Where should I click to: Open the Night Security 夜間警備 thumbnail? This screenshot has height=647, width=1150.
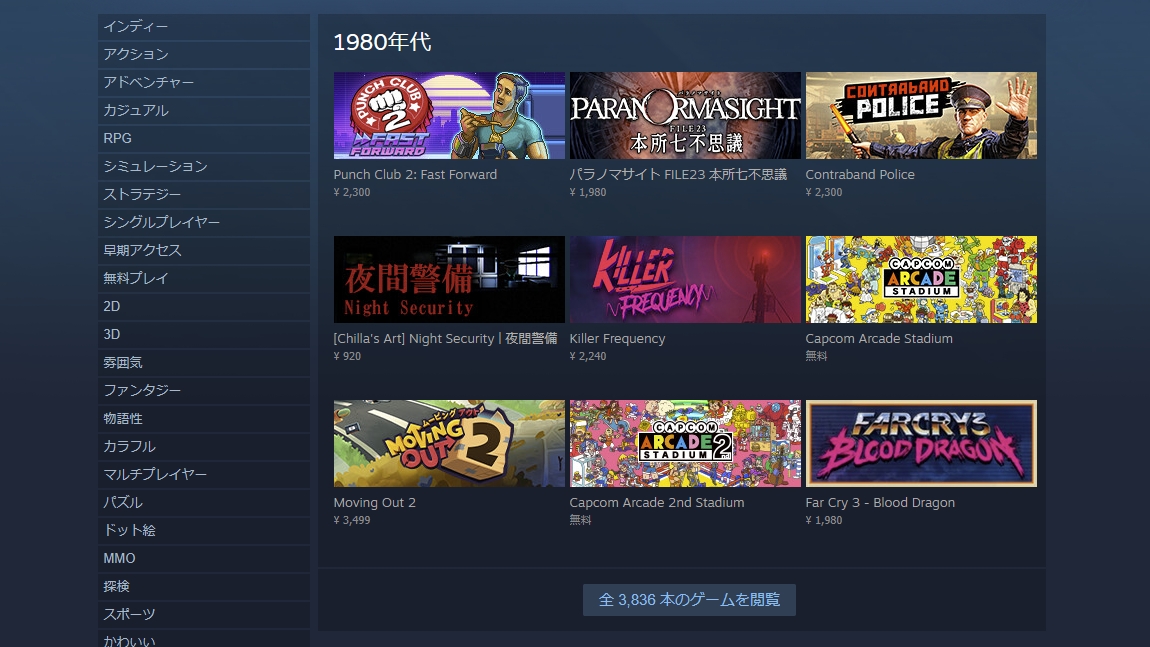(x=449, y=279)
